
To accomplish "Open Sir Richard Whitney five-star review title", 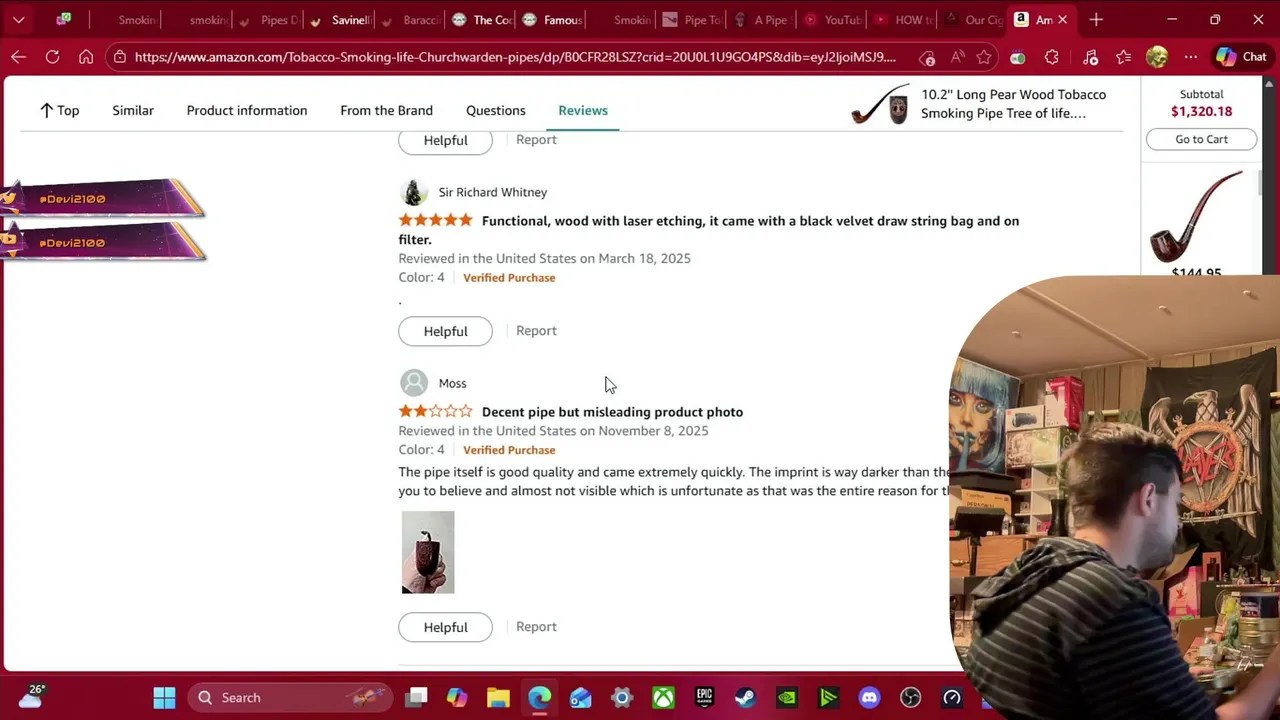I will point(709,230).
